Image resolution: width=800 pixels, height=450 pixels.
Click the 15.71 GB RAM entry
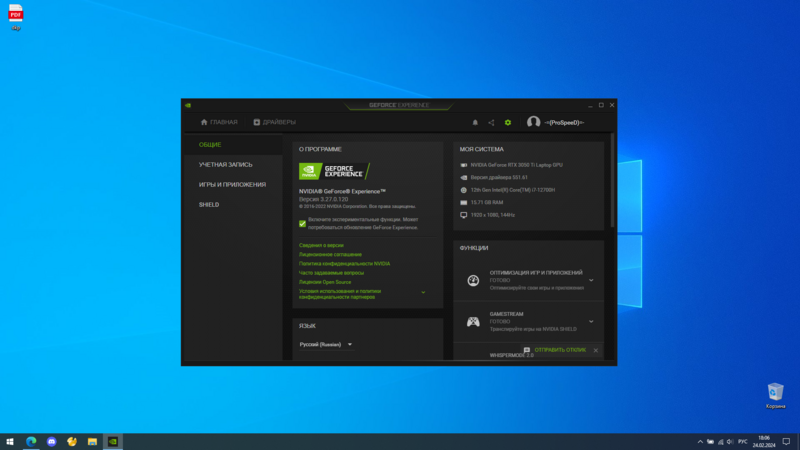click(487, 203)
